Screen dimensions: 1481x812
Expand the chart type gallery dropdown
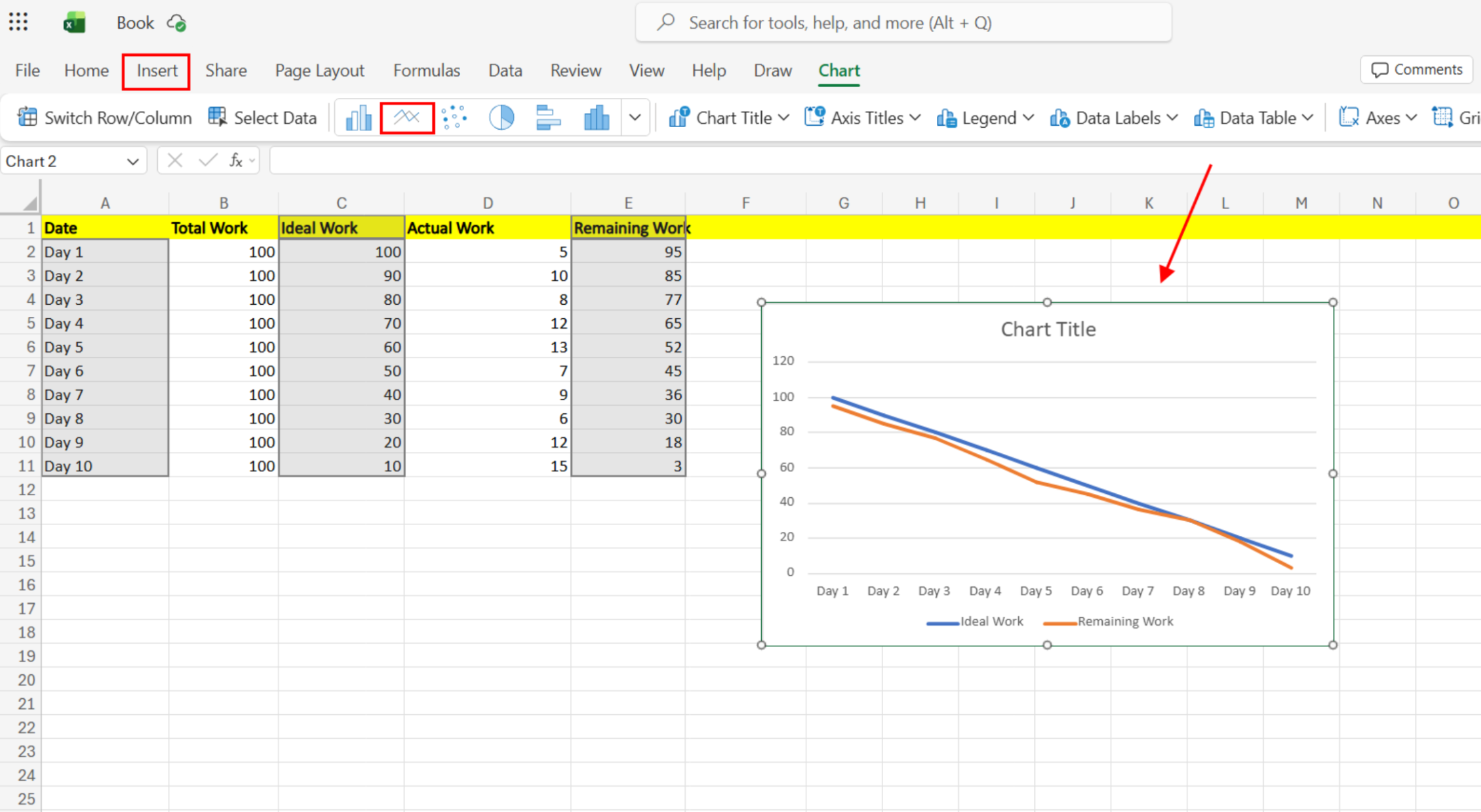click(x=635, y=118)
